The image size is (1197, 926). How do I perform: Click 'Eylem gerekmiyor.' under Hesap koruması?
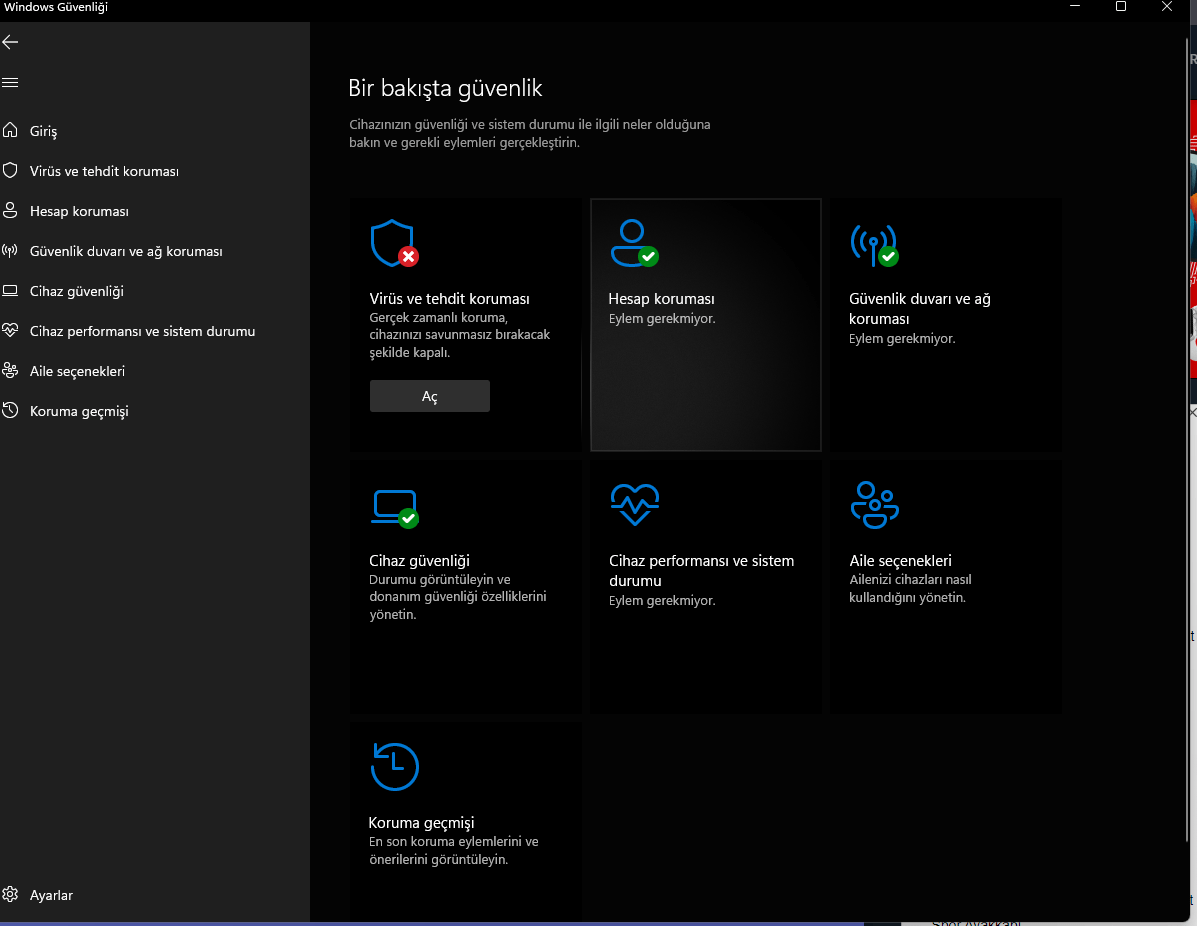pos(662,318)
